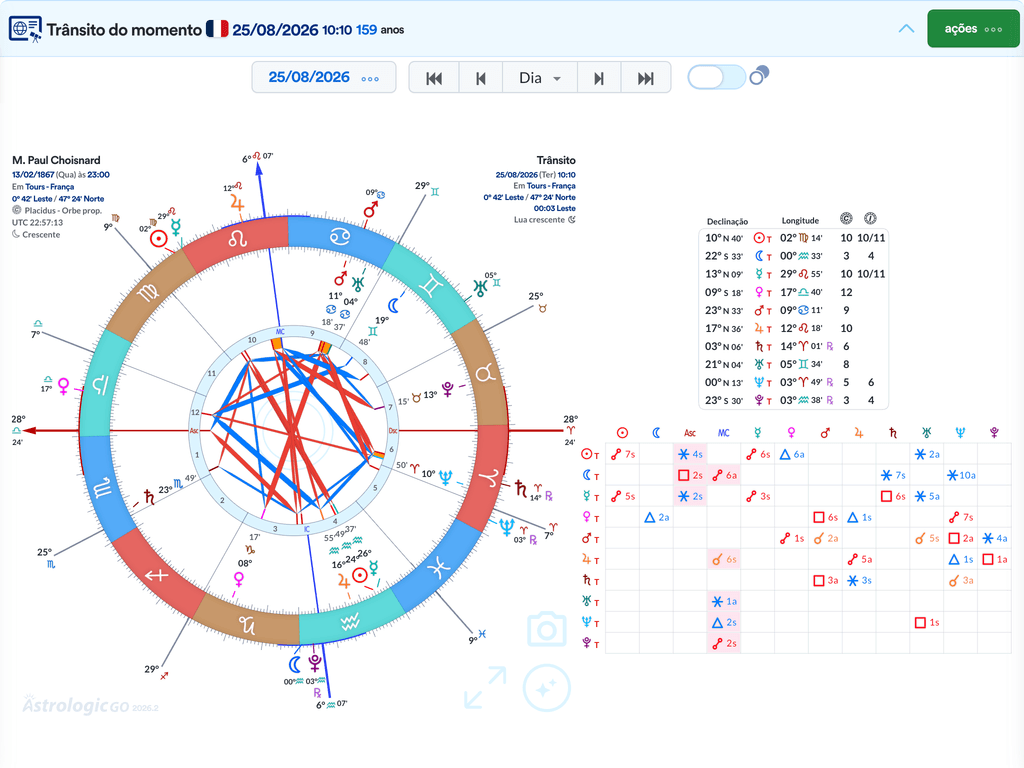Screen dimensions: 1024x768
Task: Click the Placidus - Orbe prop. setting text
Action: [63, 211]
